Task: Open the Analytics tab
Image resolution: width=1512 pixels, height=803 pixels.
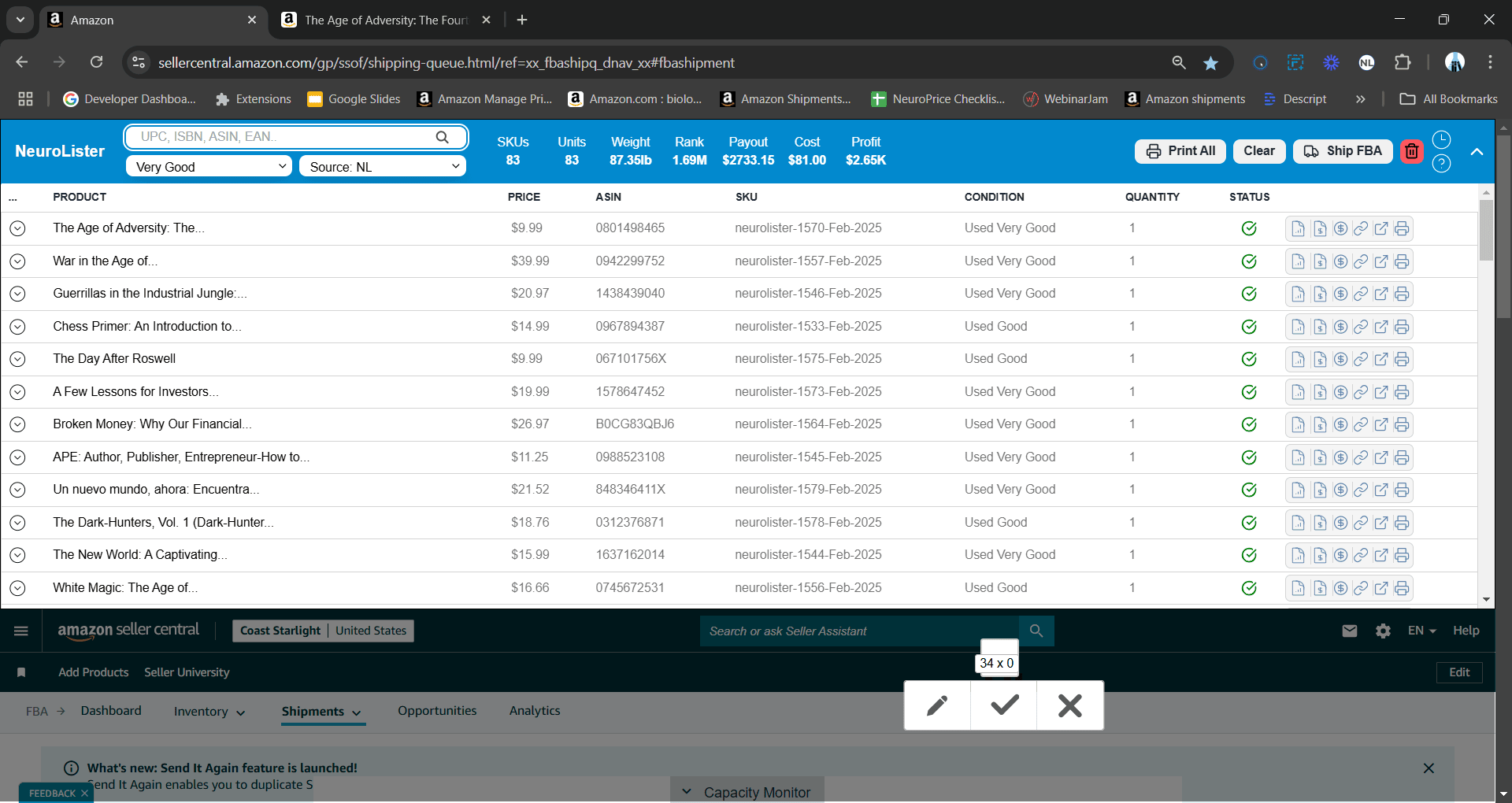Action: 535,711
